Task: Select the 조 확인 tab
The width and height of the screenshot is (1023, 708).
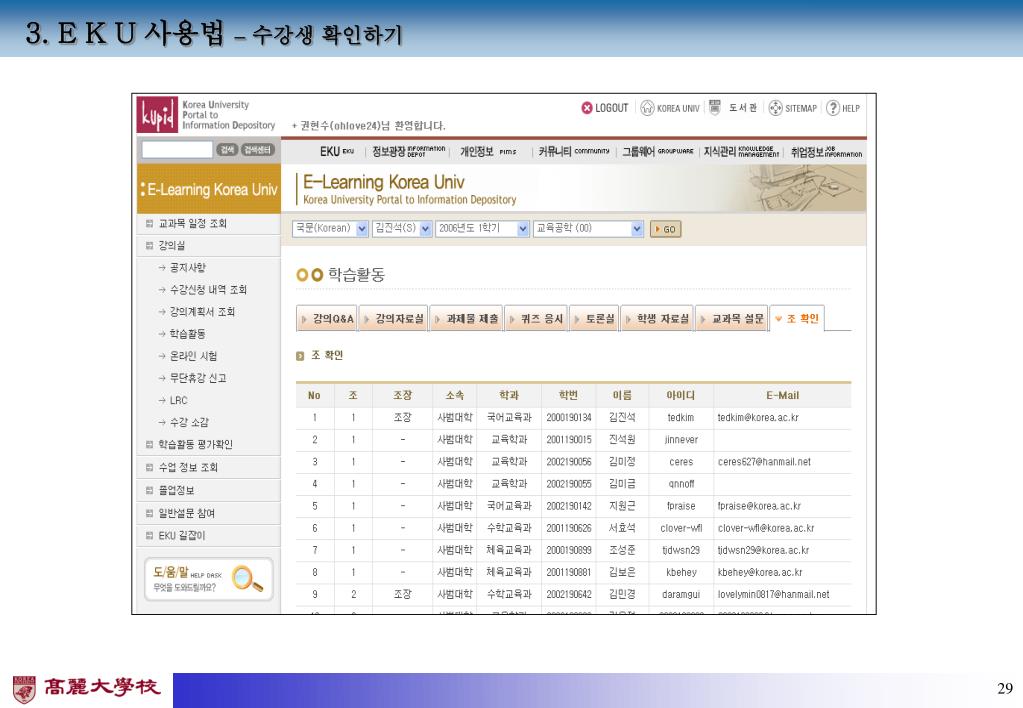Action: (x=797, y=318)
